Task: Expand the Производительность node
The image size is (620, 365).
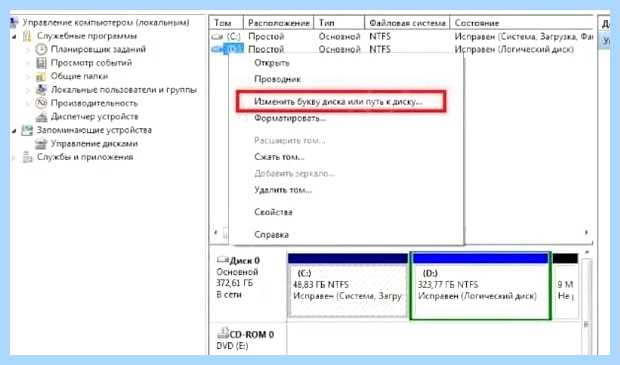Action: pos(28,104)
